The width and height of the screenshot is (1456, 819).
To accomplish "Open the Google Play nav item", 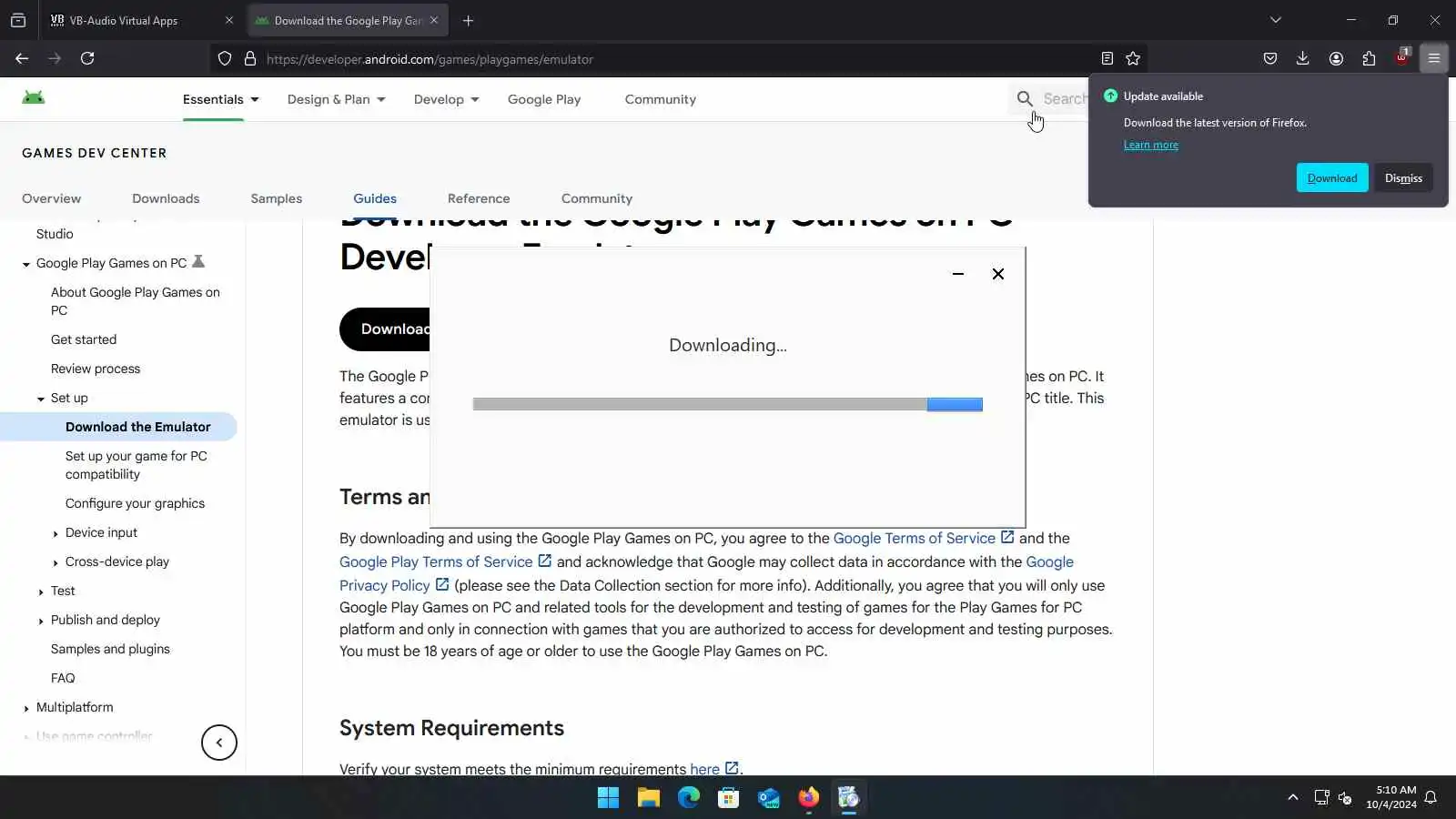I will pyautogui.click(x=544, y=99).
